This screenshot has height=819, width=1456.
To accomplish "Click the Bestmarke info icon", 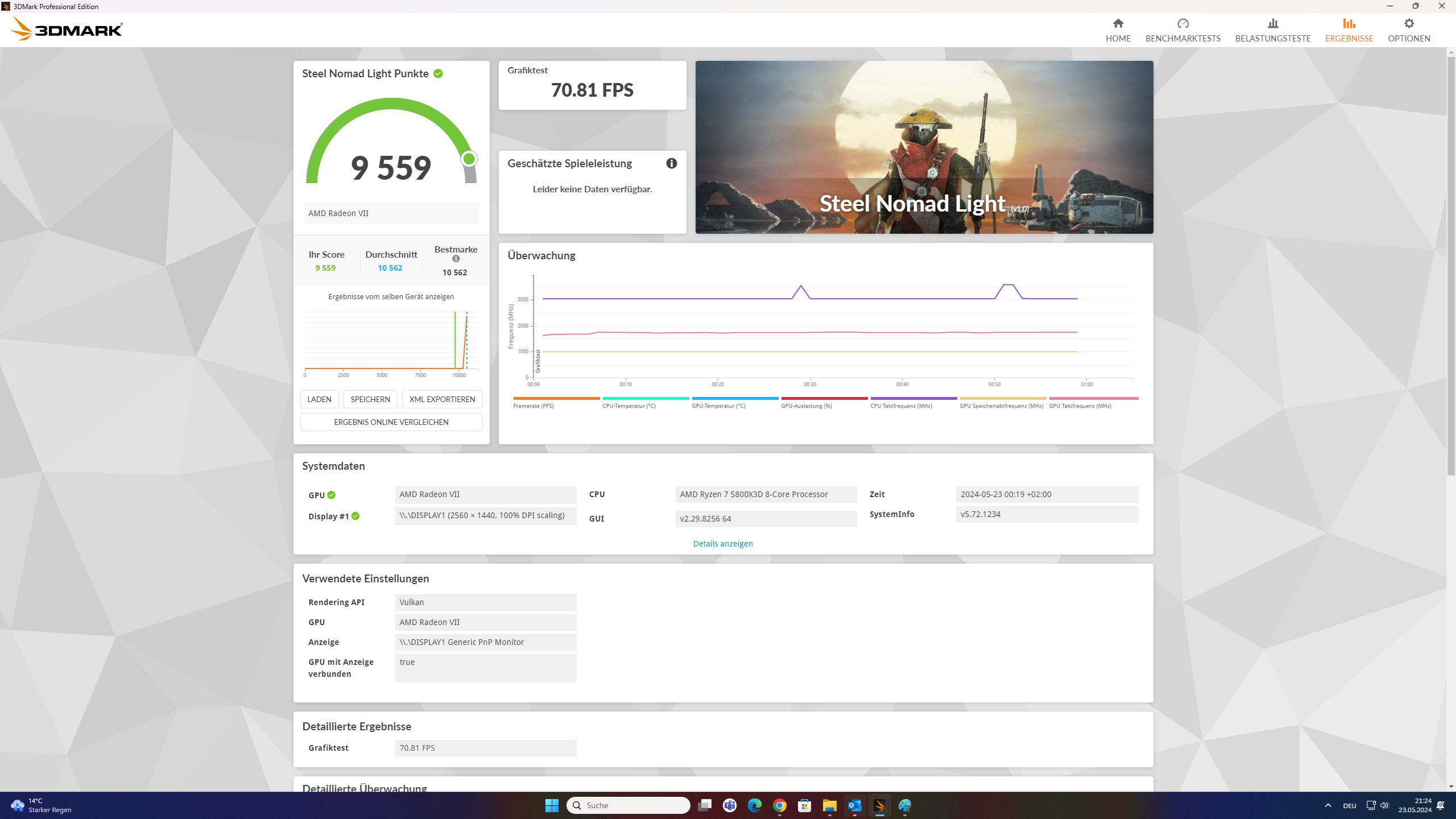I will [456, 259].
